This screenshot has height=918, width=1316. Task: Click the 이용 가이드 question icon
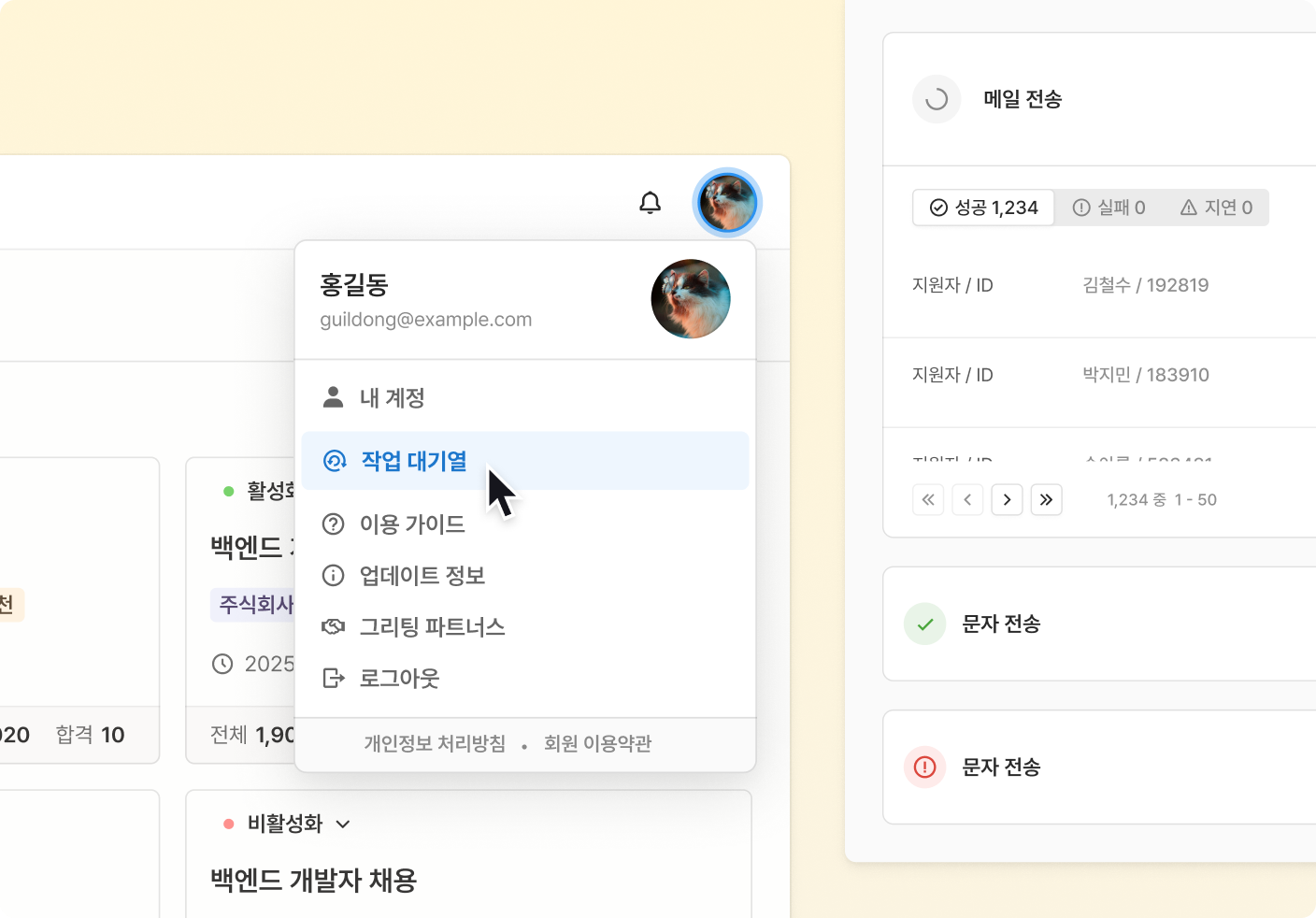click(333, 524)
